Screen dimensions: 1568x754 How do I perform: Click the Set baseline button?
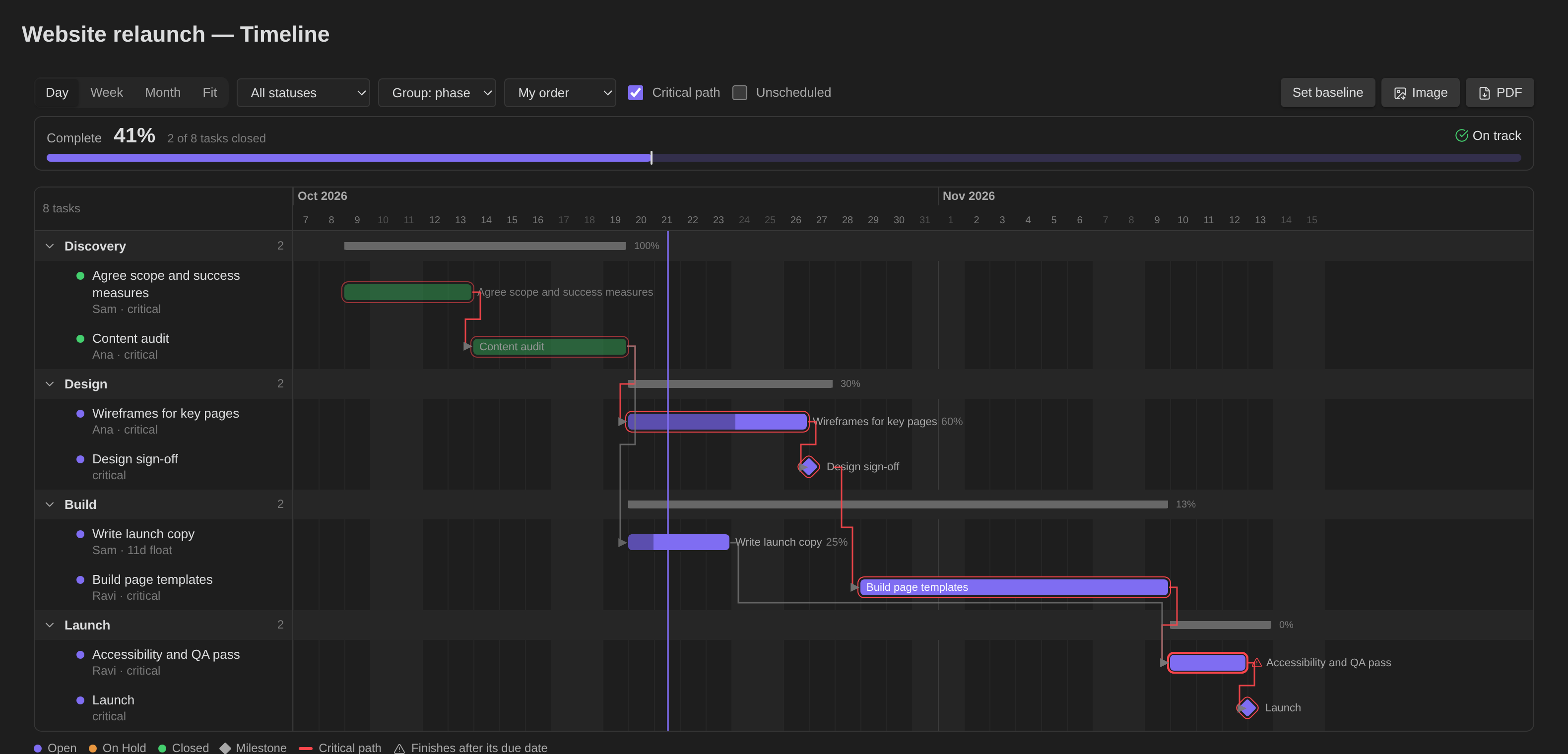tap(1327, 92)
